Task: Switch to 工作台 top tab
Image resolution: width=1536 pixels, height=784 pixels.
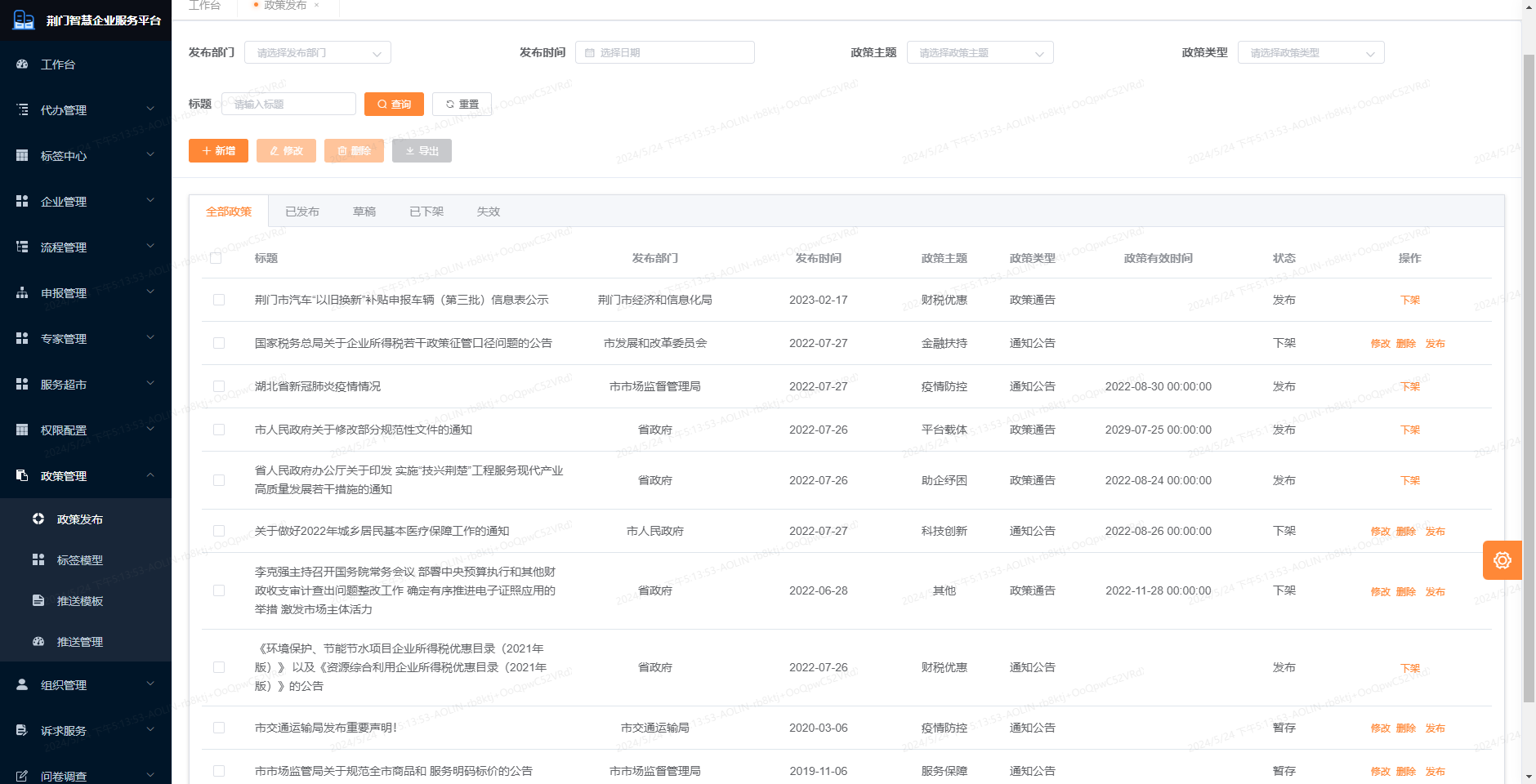Action: pyautogui.click(x=204, y=5)
